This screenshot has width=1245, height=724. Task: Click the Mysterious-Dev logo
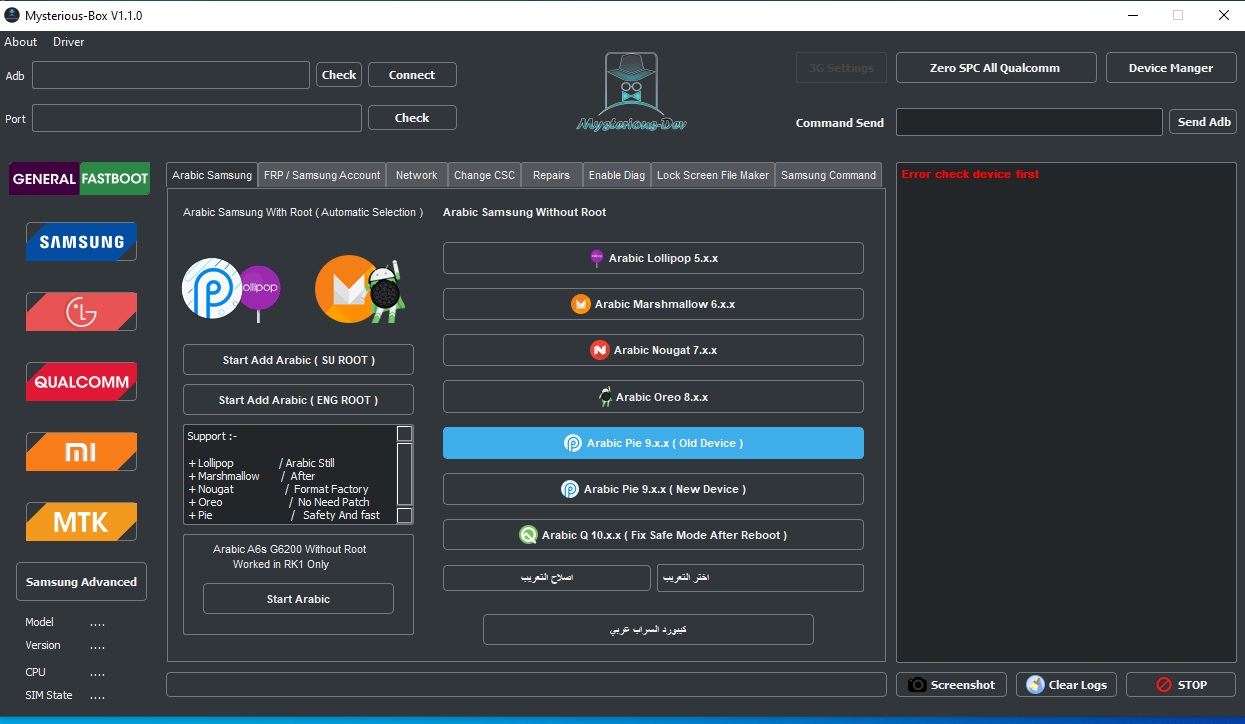[x=631, y=92]
